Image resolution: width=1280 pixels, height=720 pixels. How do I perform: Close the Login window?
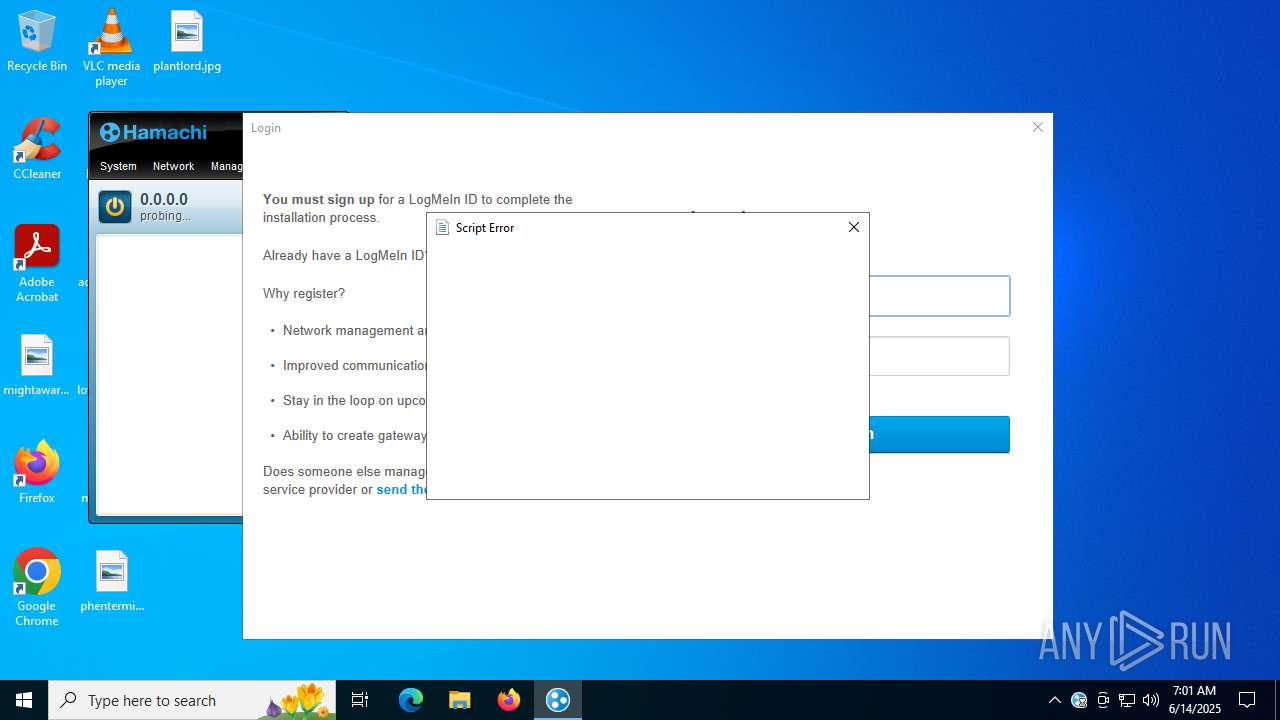pos(1038,127)
